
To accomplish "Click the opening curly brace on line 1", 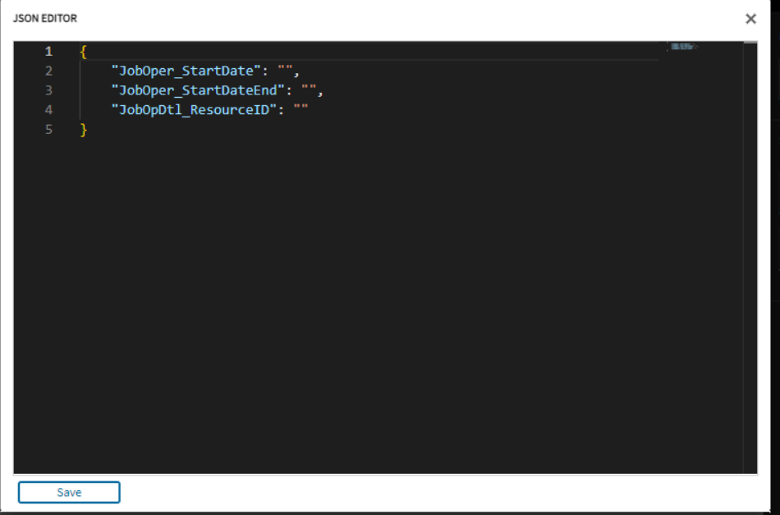I will point(83,51).
